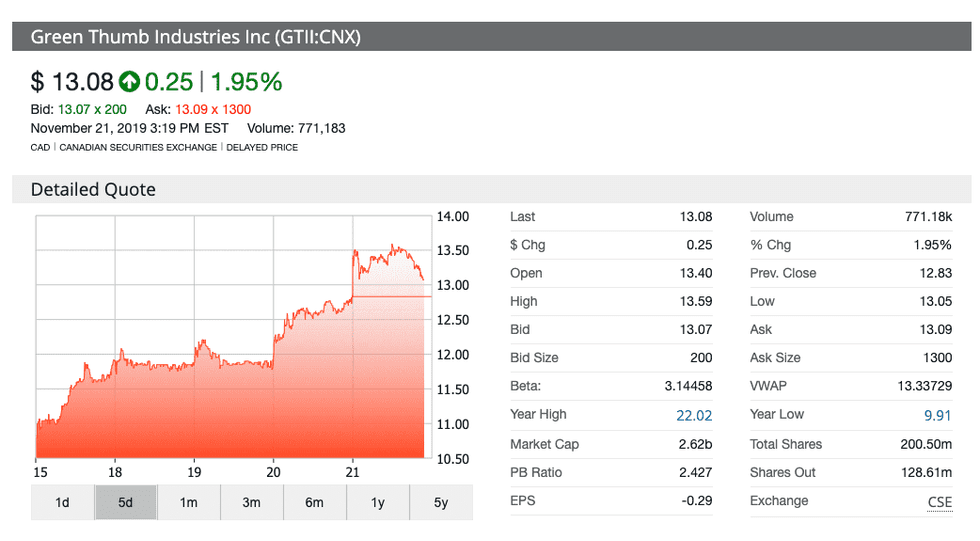980x541 pixels.
Task: Open the 5y chart view
Action: coord(440,502)
